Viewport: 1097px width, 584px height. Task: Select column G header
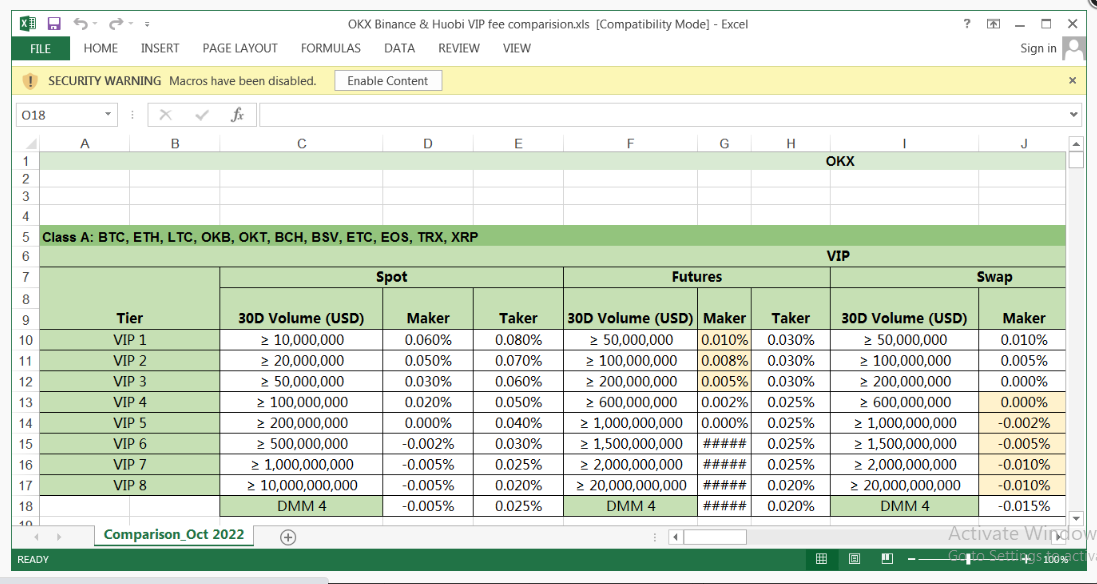tap(724, 143)
